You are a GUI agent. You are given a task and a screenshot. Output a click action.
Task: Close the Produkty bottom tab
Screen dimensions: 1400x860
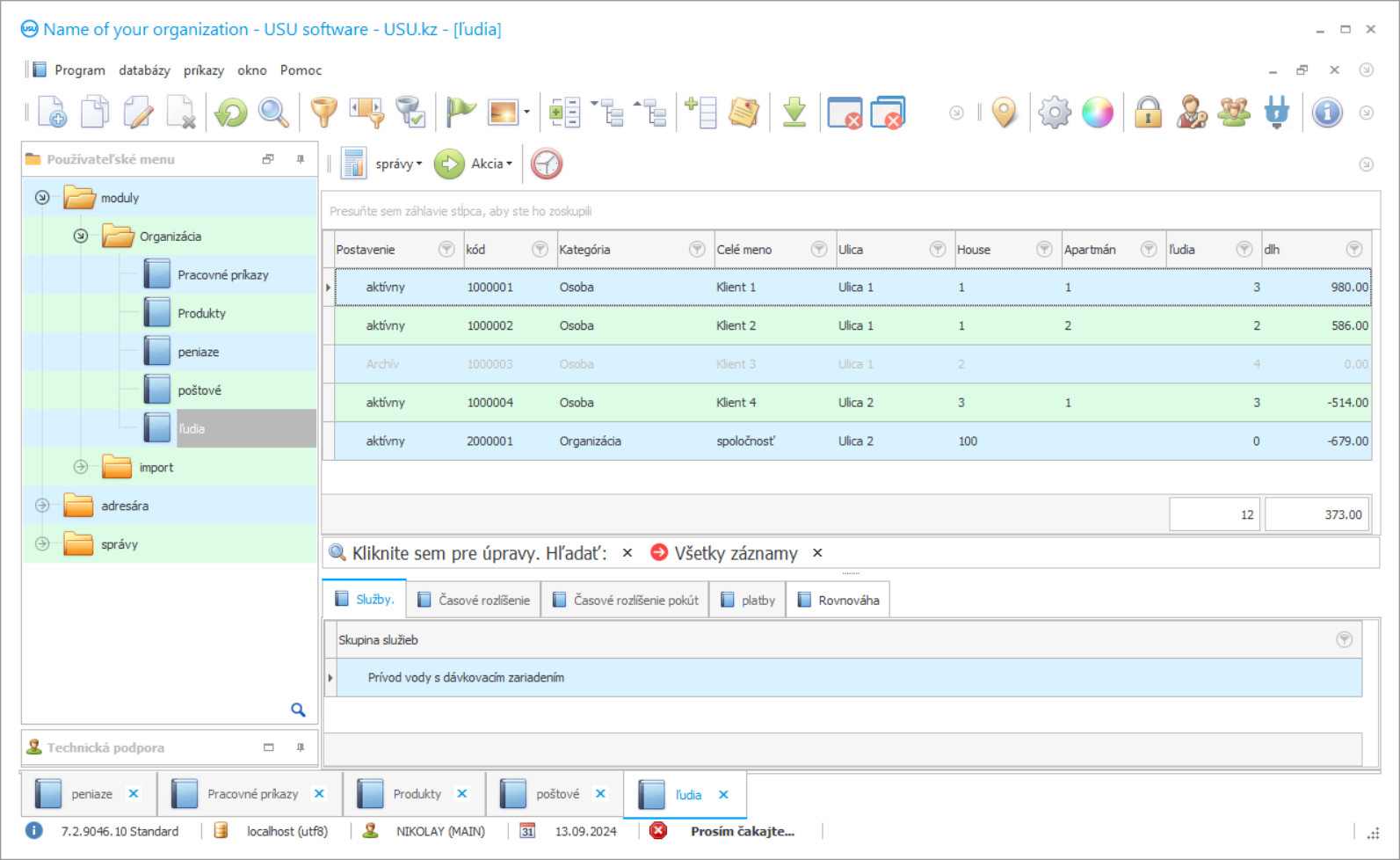(x=462, y=794)
